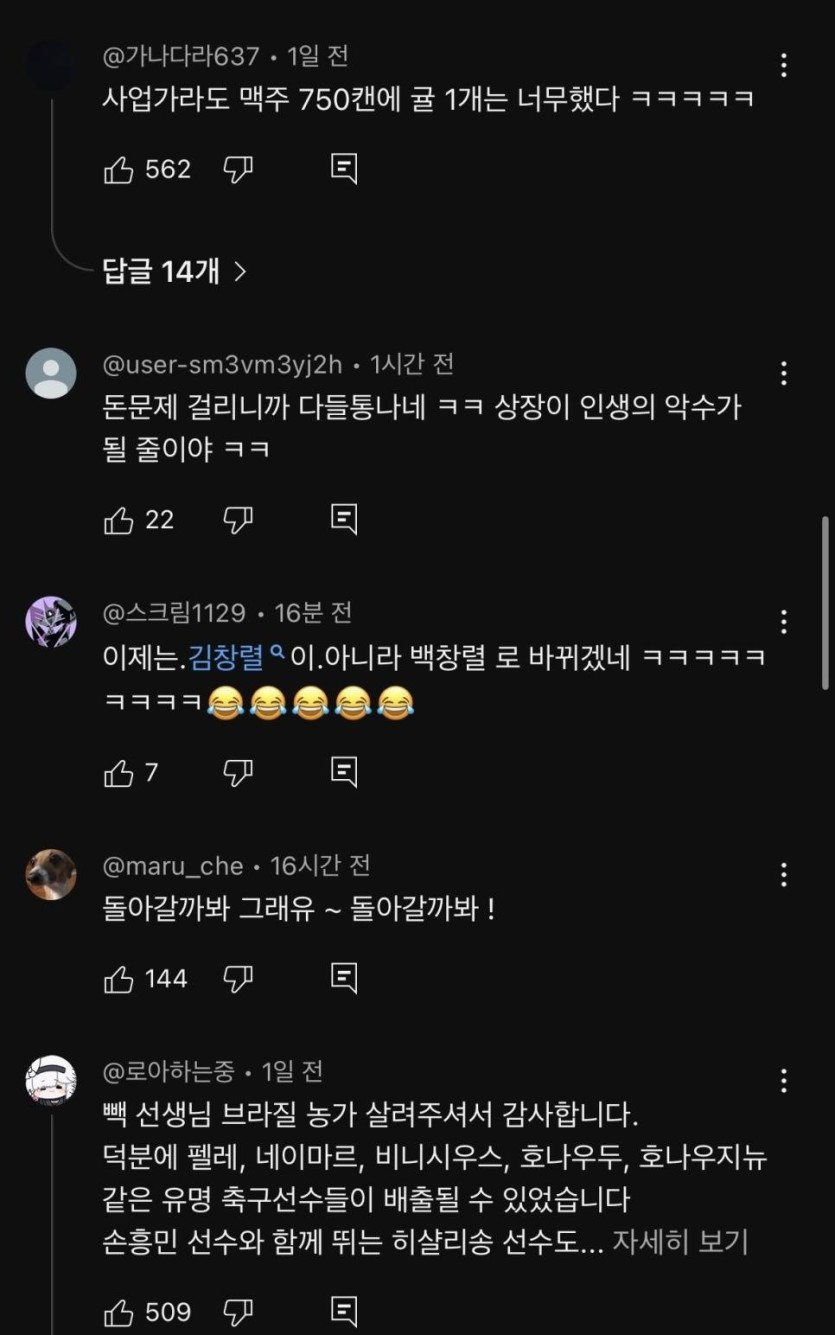
Task: Open the @maru_che dog avatar
Action: click(50, 874)
